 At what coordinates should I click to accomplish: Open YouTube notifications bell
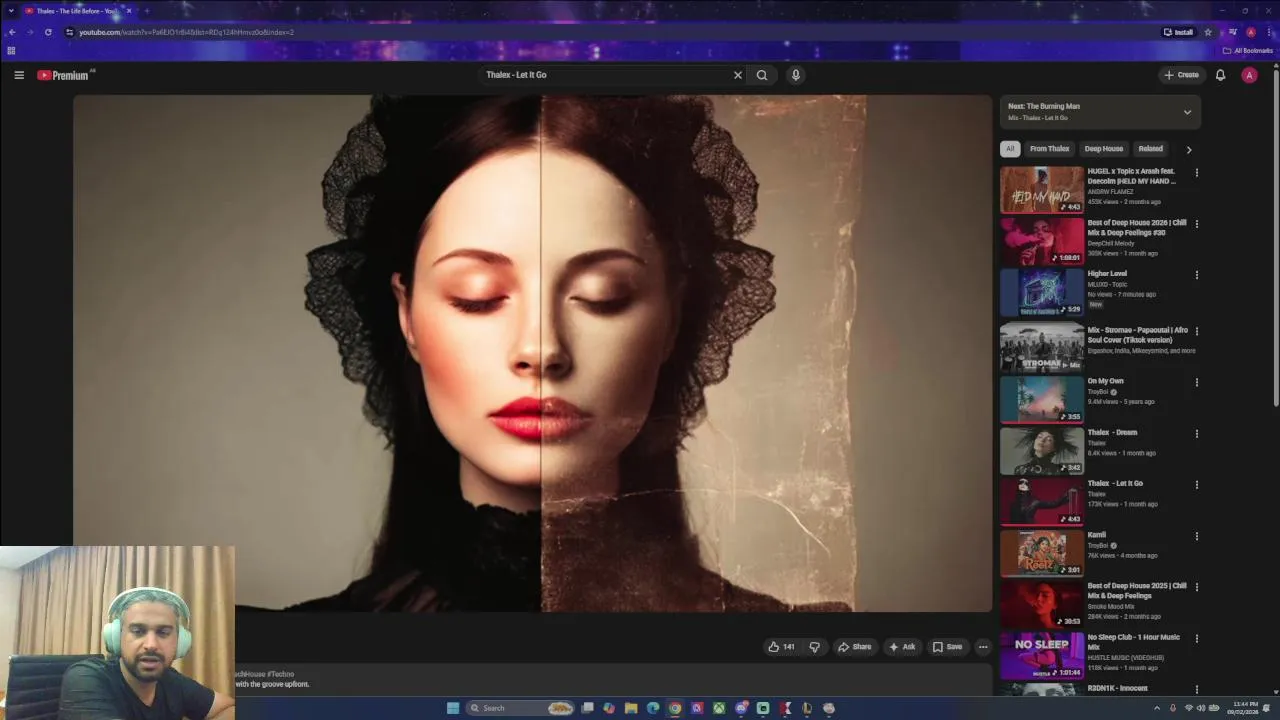pos(1220,75)
